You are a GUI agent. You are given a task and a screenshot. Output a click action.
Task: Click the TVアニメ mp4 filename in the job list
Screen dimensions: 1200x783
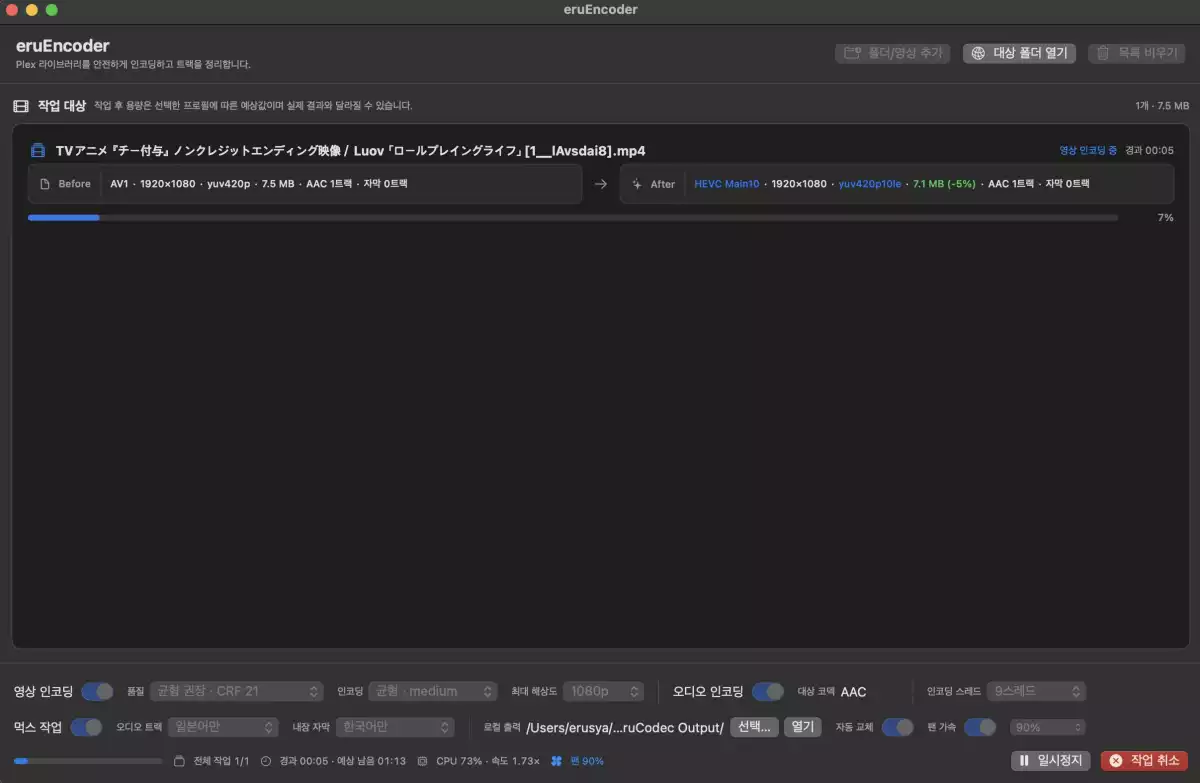pos(351,151)
